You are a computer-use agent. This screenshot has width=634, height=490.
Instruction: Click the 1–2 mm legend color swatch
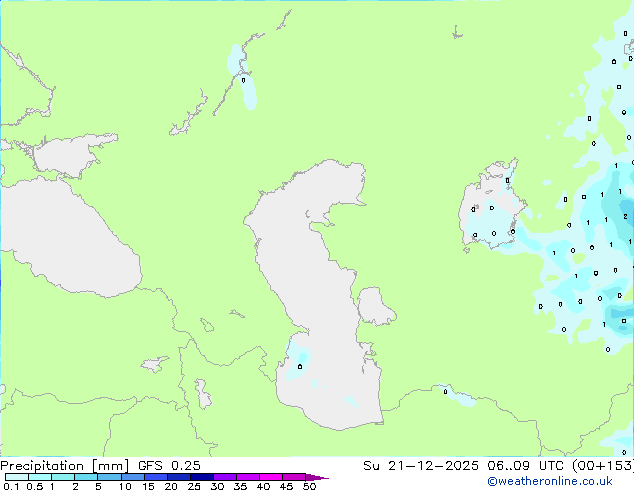(63, 477)
